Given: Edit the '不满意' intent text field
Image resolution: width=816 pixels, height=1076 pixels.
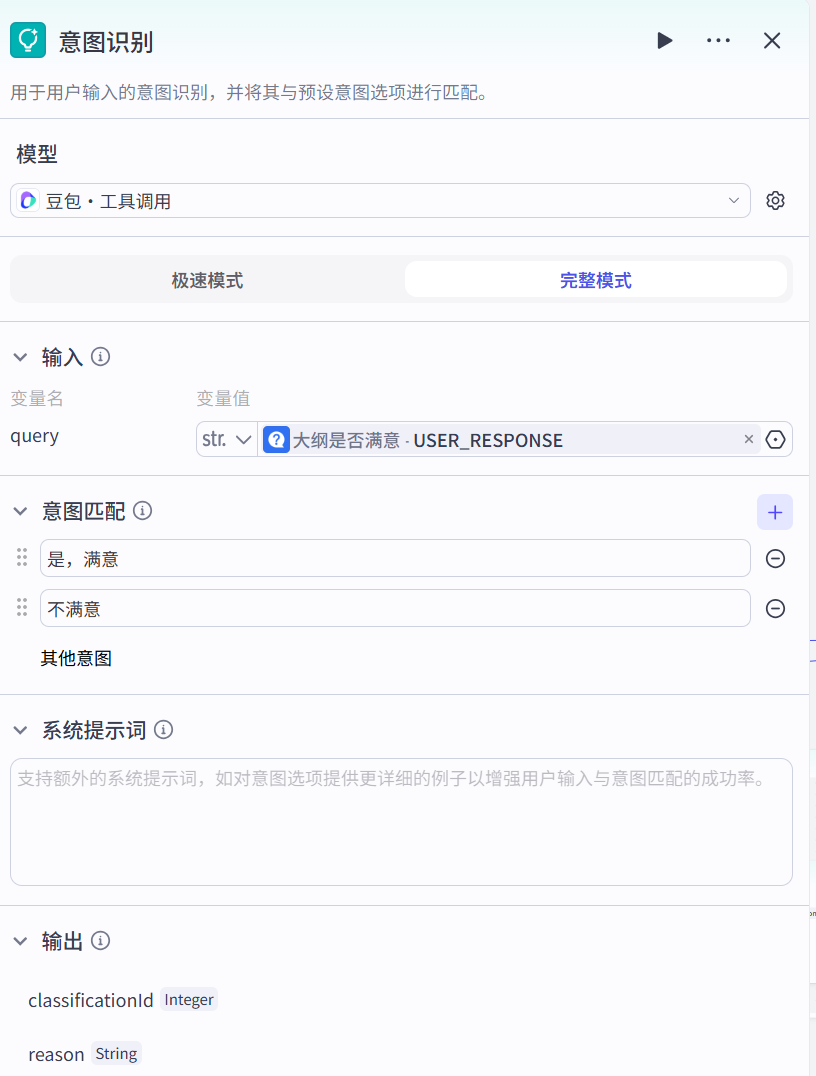Looking at the screenshot, I should (x=395, y=608).
